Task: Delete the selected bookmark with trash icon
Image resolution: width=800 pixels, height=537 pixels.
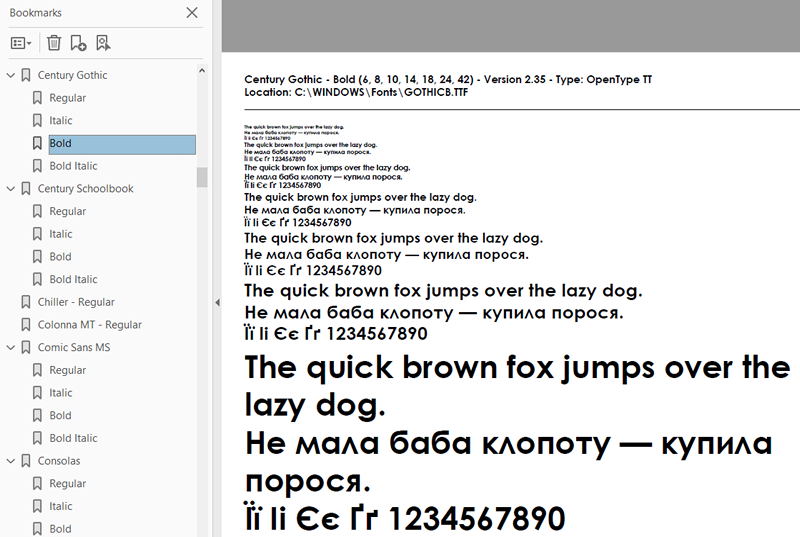Action: (x=54, y=43)
